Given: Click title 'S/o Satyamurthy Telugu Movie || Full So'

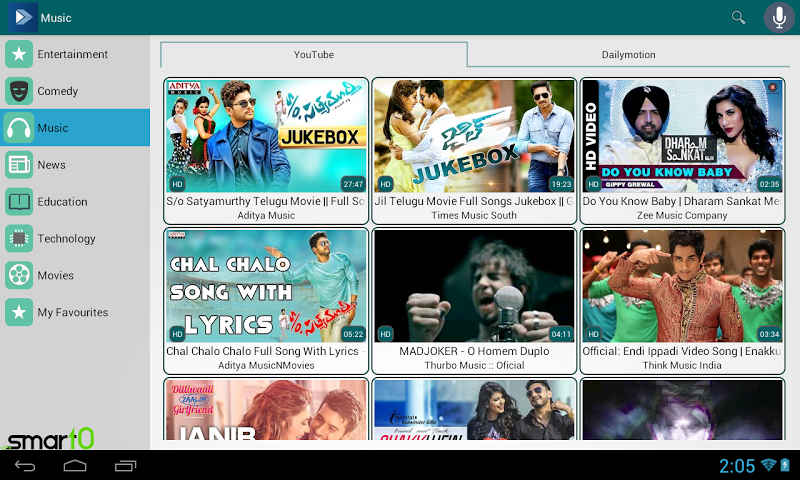Looking at the screenshot, I should [265, 201].
